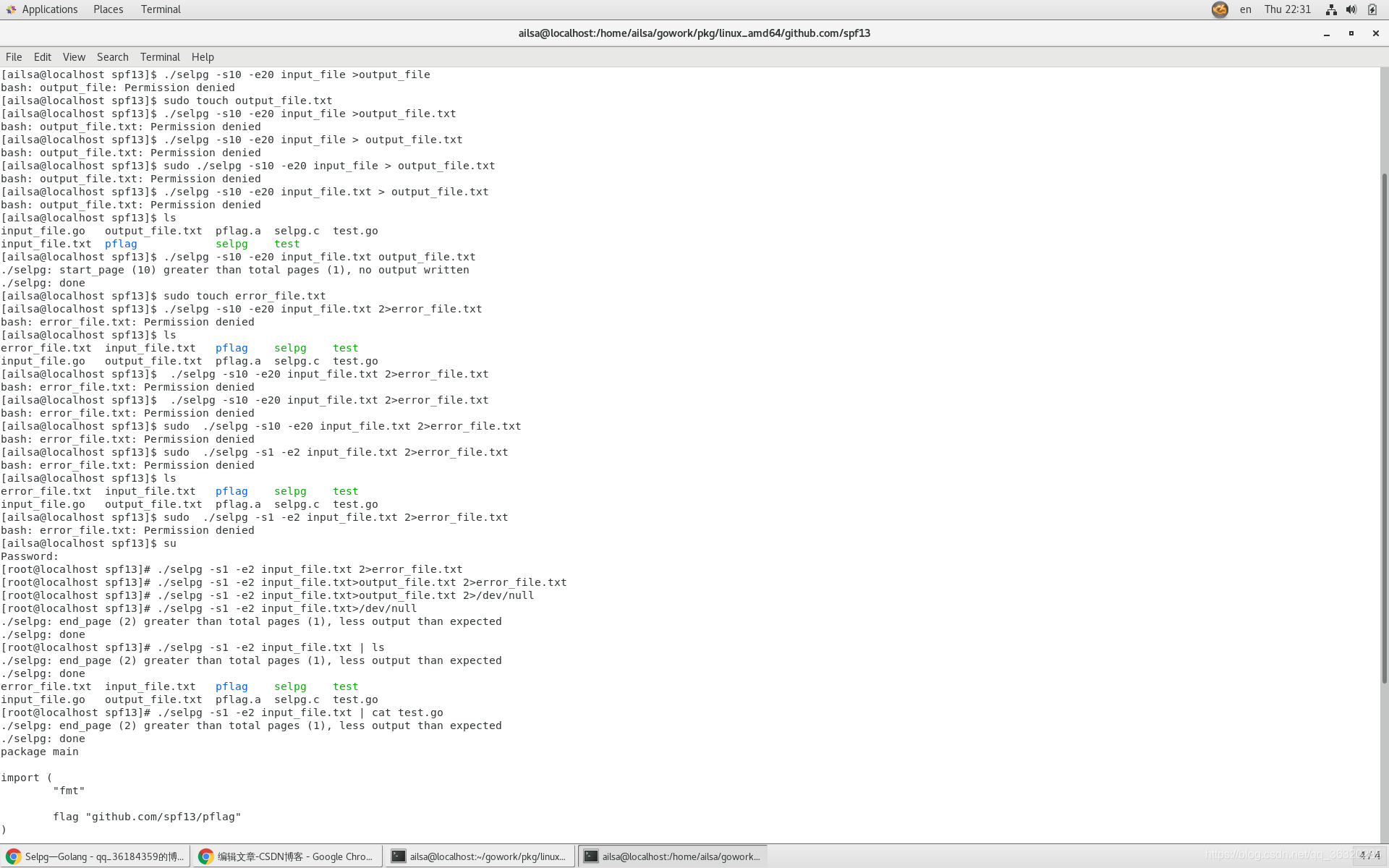This screenshot has width=1389, height=868.
Task: Click the volume speaker icon
Action: [x=1351, y=9]
